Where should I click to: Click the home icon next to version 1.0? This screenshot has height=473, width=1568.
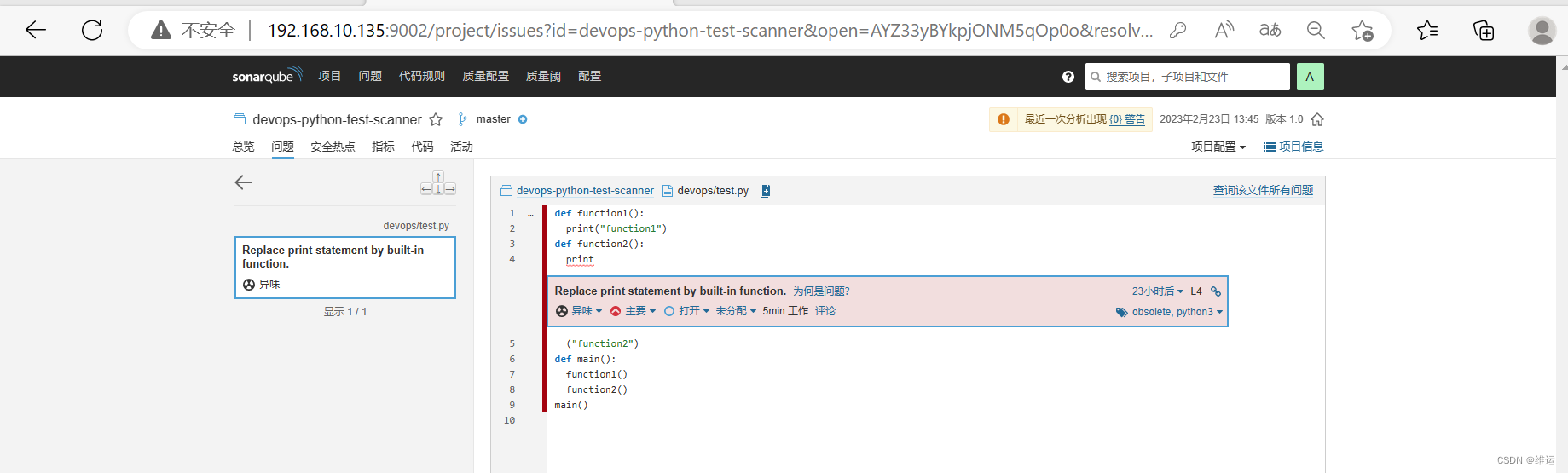click(x=1317, y=119)
